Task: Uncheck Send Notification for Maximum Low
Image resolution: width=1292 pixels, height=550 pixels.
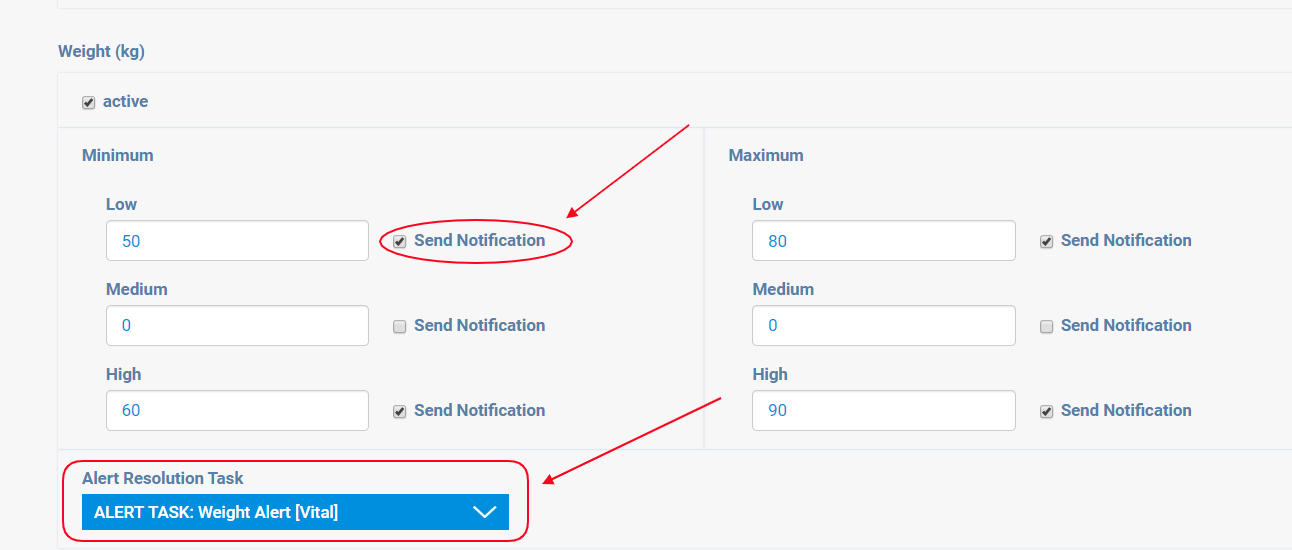Action: click(x=1047, y=241)
